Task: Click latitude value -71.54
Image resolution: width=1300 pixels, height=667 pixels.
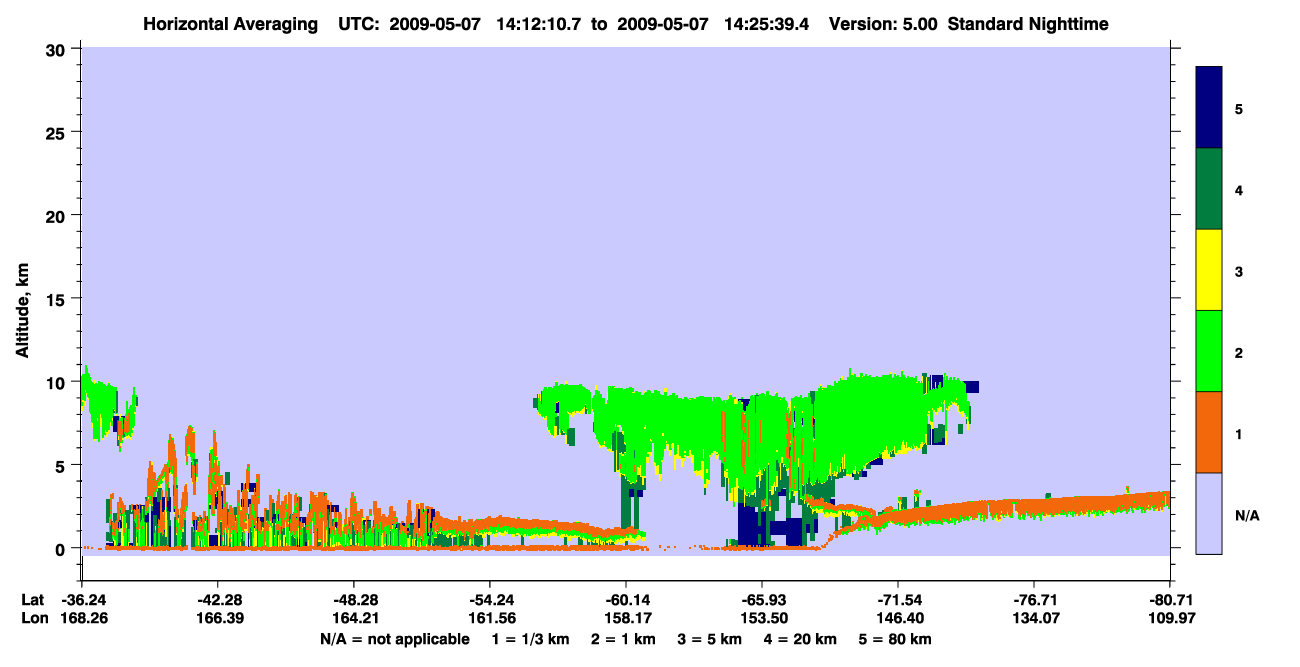Action: (x=898, y=600)
